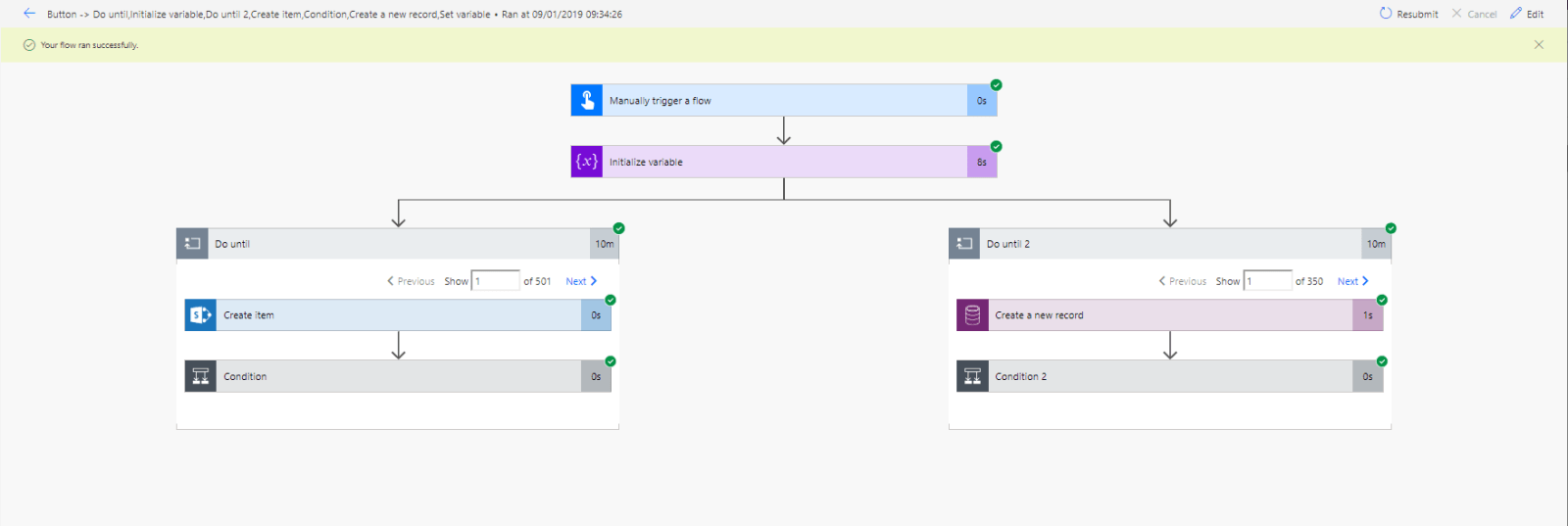Image resolution: width=1568 pixels, height=526 pixels.
Task: Click success checkmark on Create a new record
Action: point(1382,300)
